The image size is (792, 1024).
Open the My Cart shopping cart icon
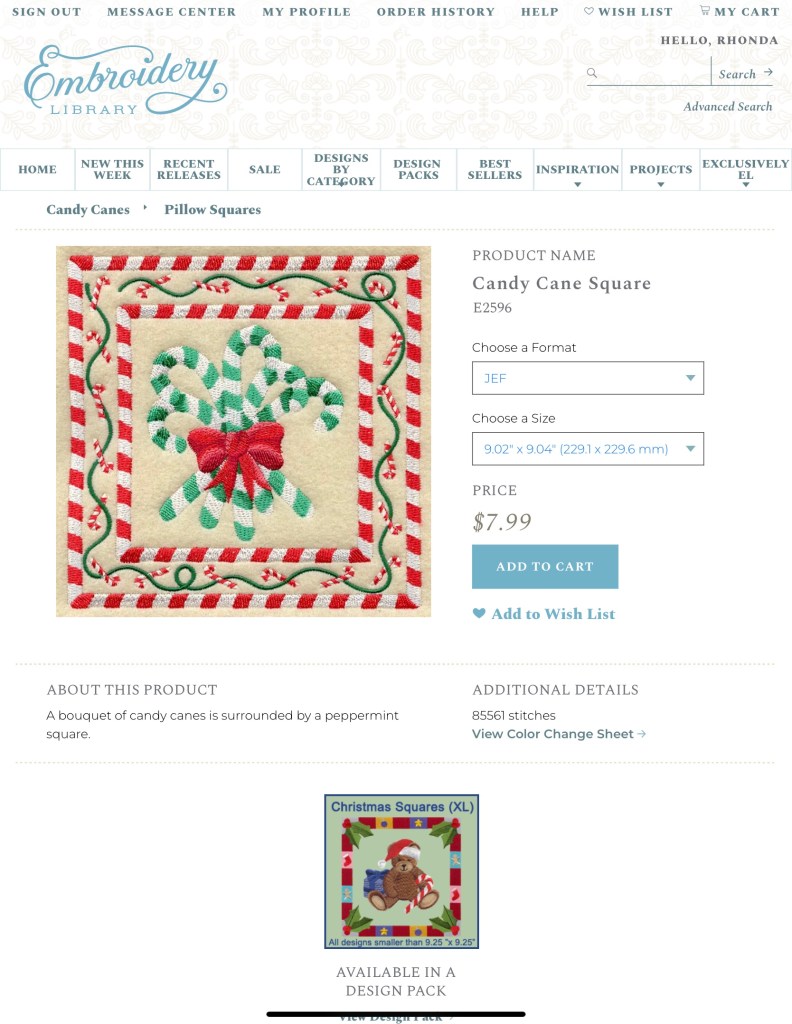pos(705,10)
